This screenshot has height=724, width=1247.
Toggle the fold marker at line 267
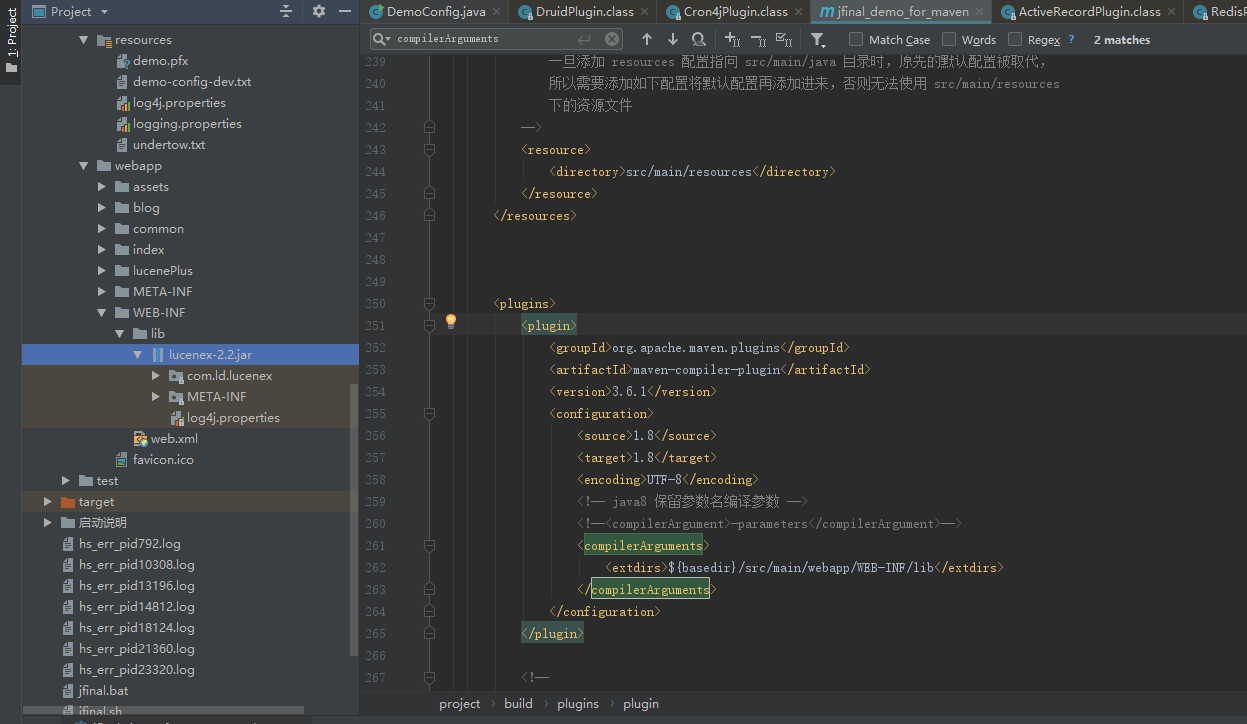point(429,678)
